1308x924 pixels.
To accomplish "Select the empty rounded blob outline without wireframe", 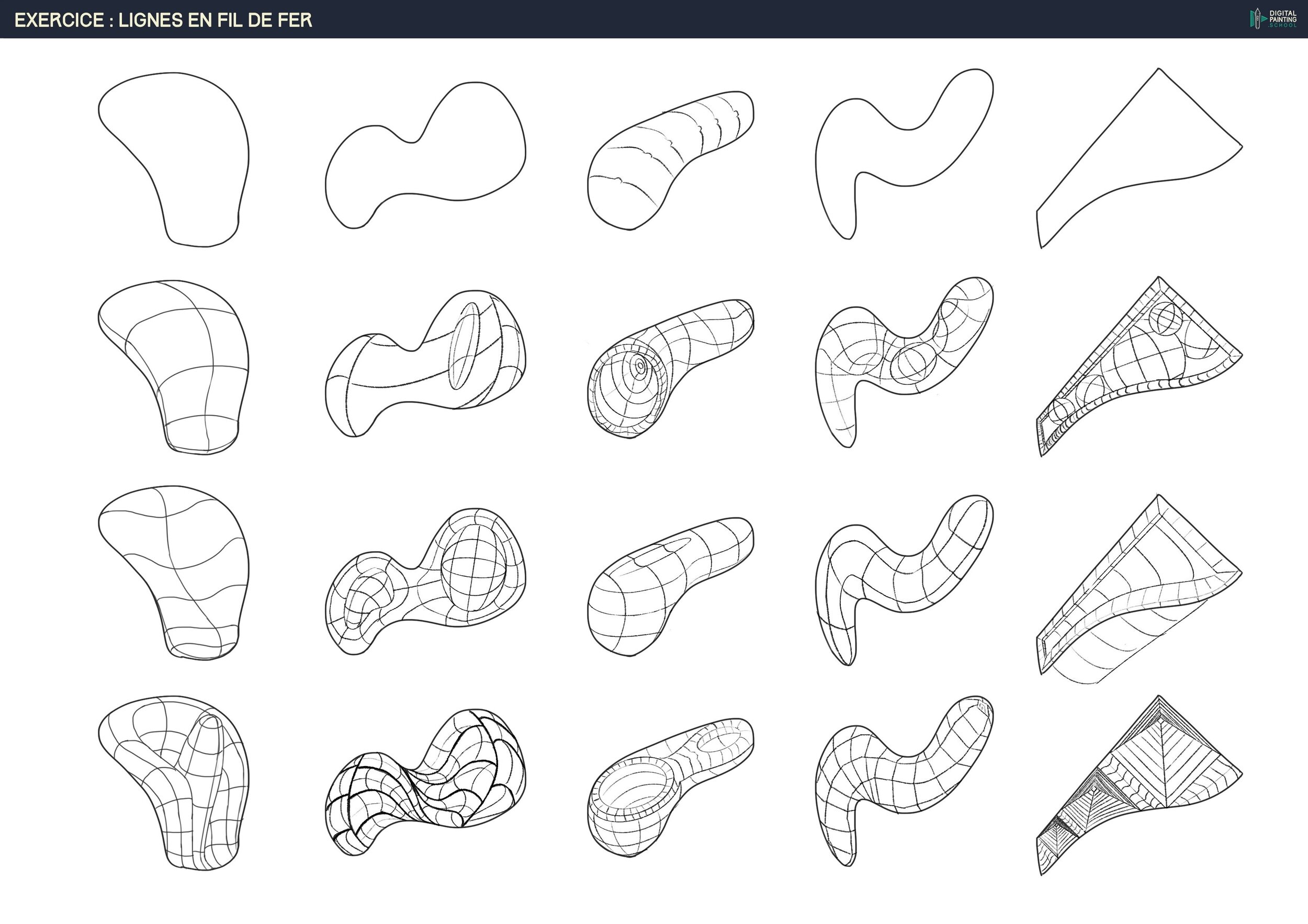I will (182, 154).
